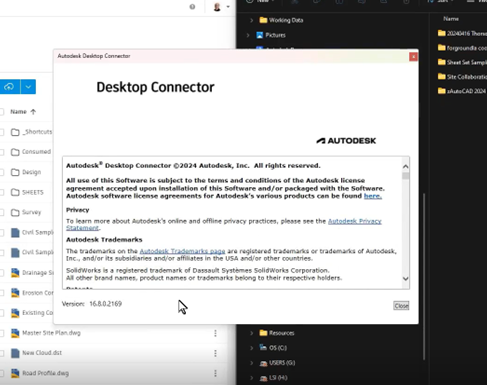Image resolution: width=487 pixels, height=385 pixels.
Task: Click the Existing Co drawing file icon
Action: (x=15, y=313)
